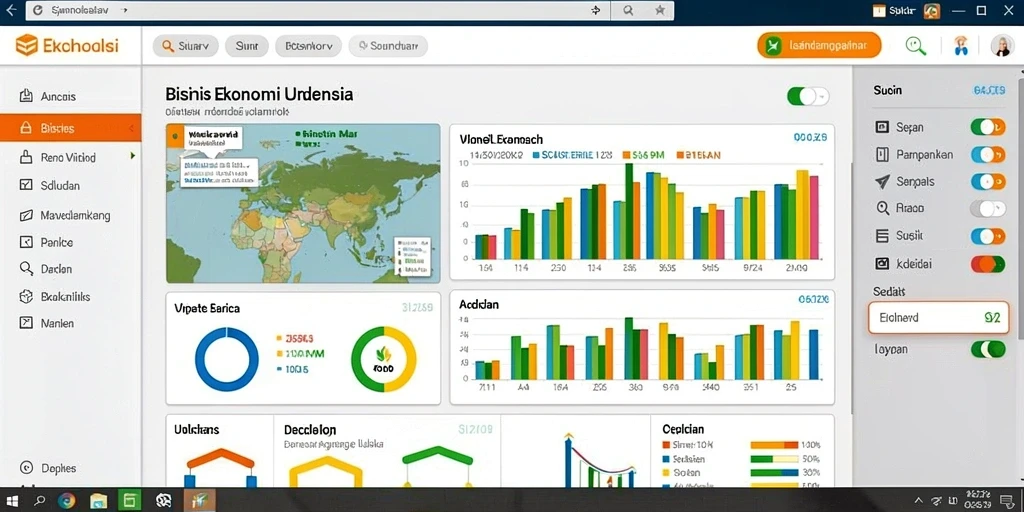Click the green magnifier search icon
Image resolution: width=1024 pixels, height=512 pixels.
916,46
